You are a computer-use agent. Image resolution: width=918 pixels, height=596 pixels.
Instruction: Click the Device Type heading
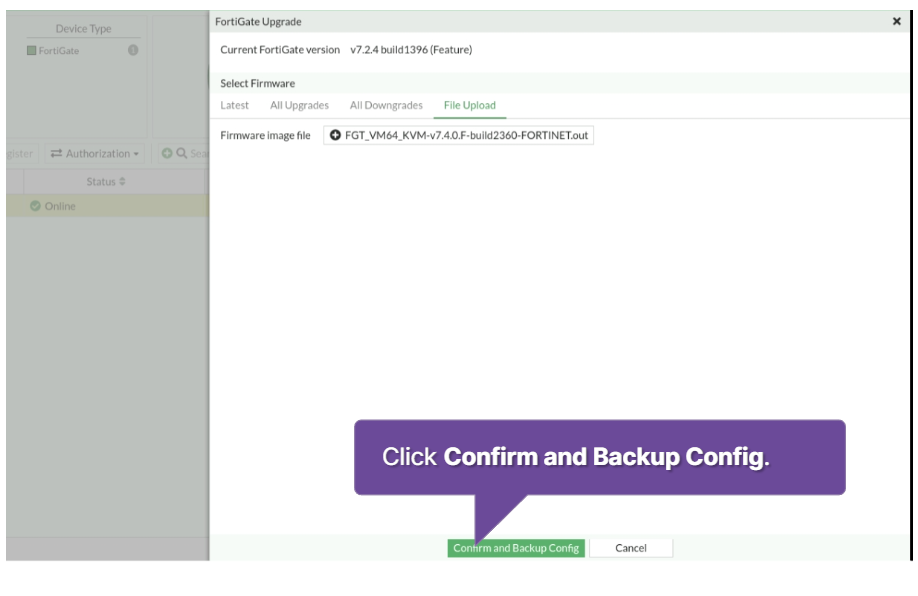point(83,29)
